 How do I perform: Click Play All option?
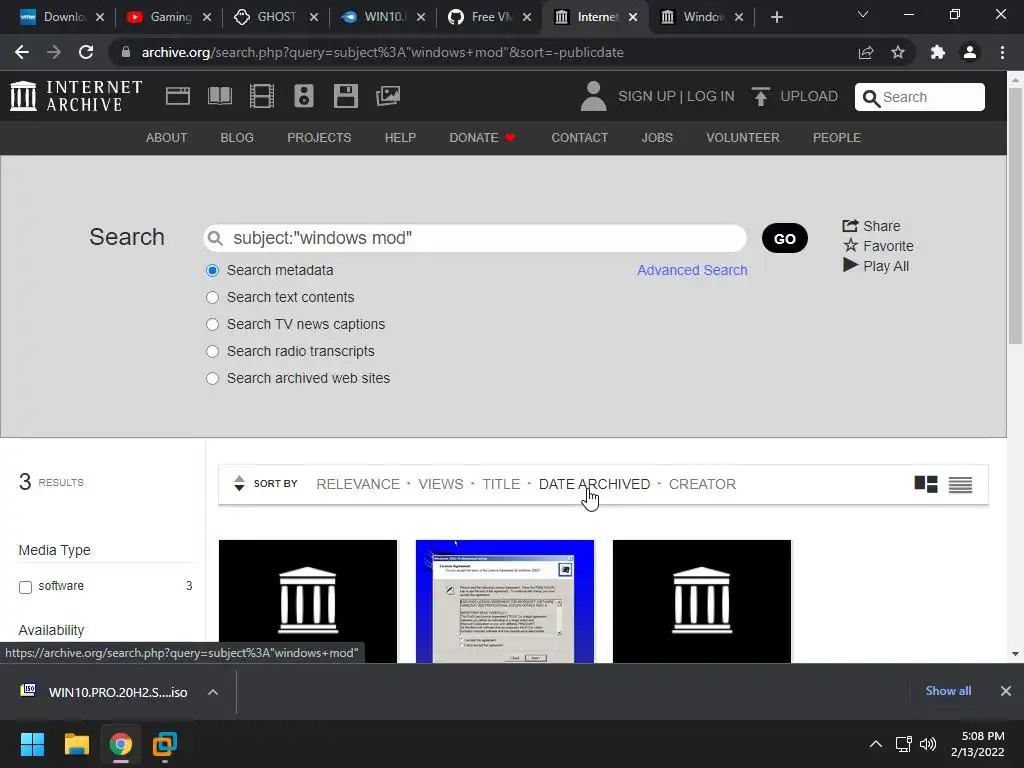(x=876, y=266)
